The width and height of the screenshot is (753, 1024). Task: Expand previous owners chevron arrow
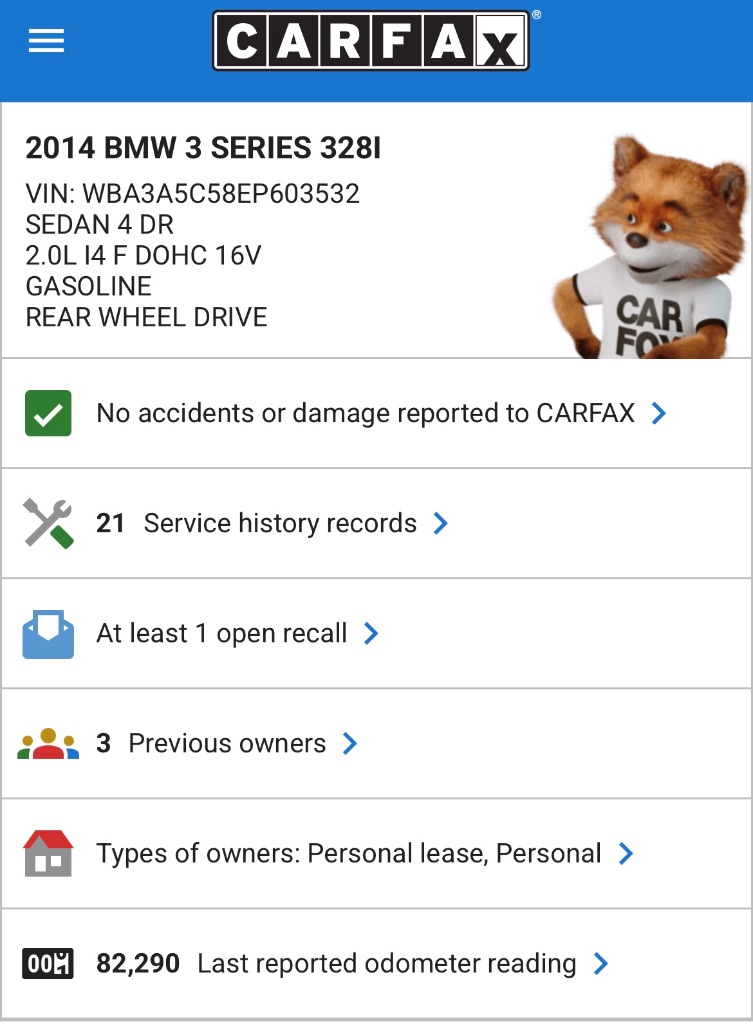(350, 743)
